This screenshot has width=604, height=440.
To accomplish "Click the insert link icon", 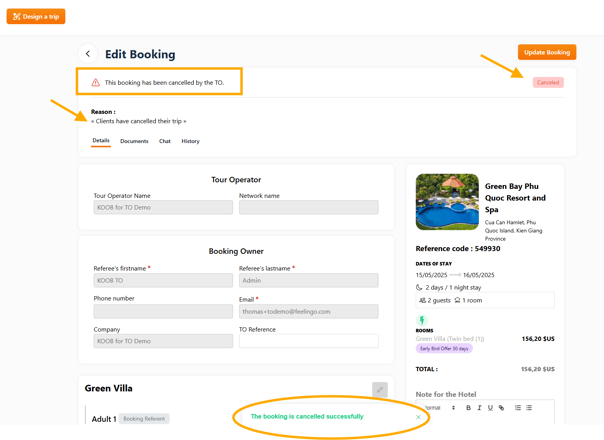I will click(x=502, y=408).
